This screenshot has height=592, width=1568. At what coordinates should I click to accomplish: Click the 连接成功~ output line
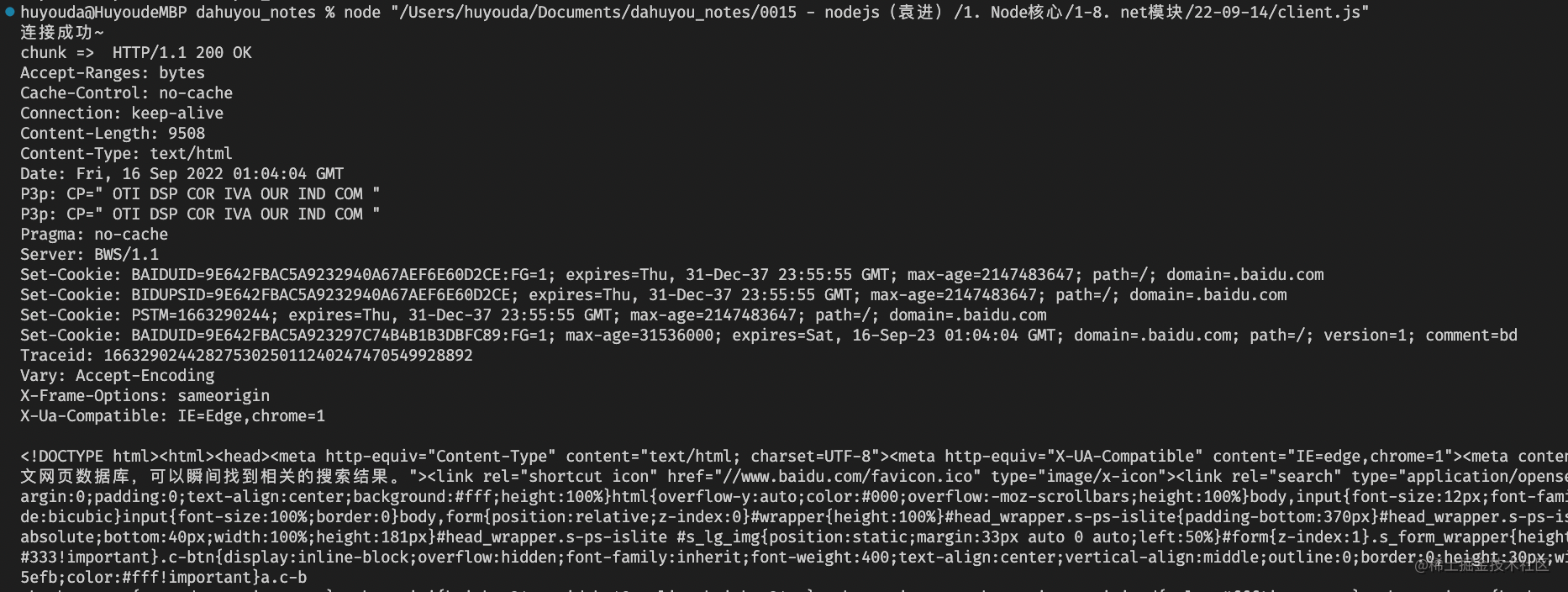coord(62,33)
